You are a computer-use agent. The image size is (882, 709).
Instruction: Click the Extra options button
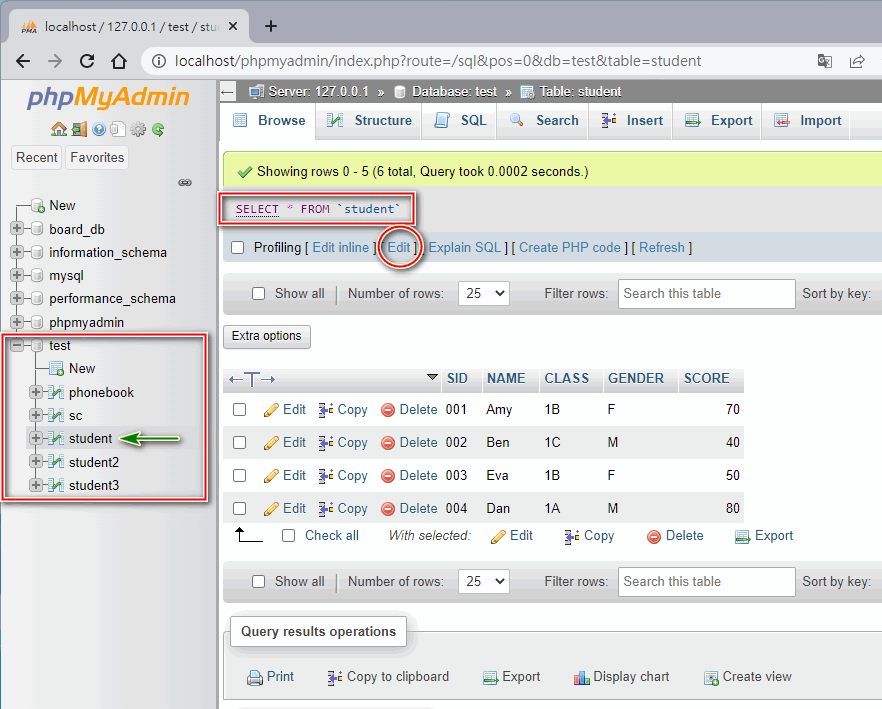[x=266, y=336]
